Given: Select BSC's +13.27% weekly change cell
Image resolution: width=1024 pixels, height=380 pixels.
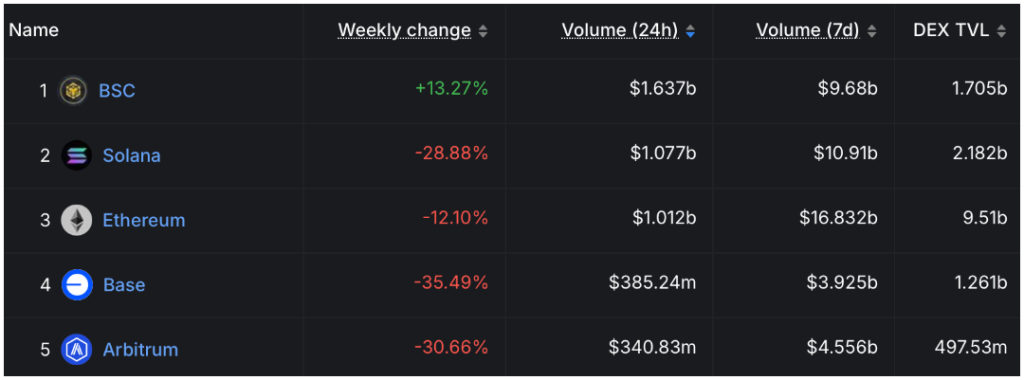Looking at the screenshot, I should (452, 89).
